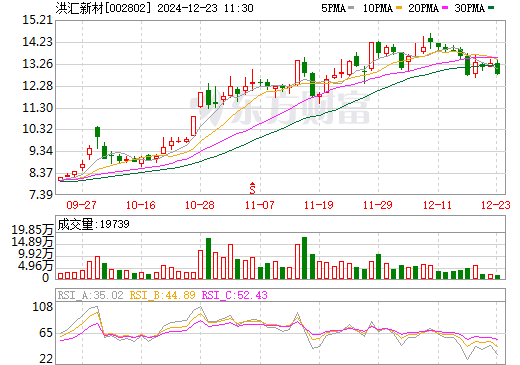Click the 9.92万 volume axis label
The height and width of the screenshot is (365, 520).
point(36,254)
